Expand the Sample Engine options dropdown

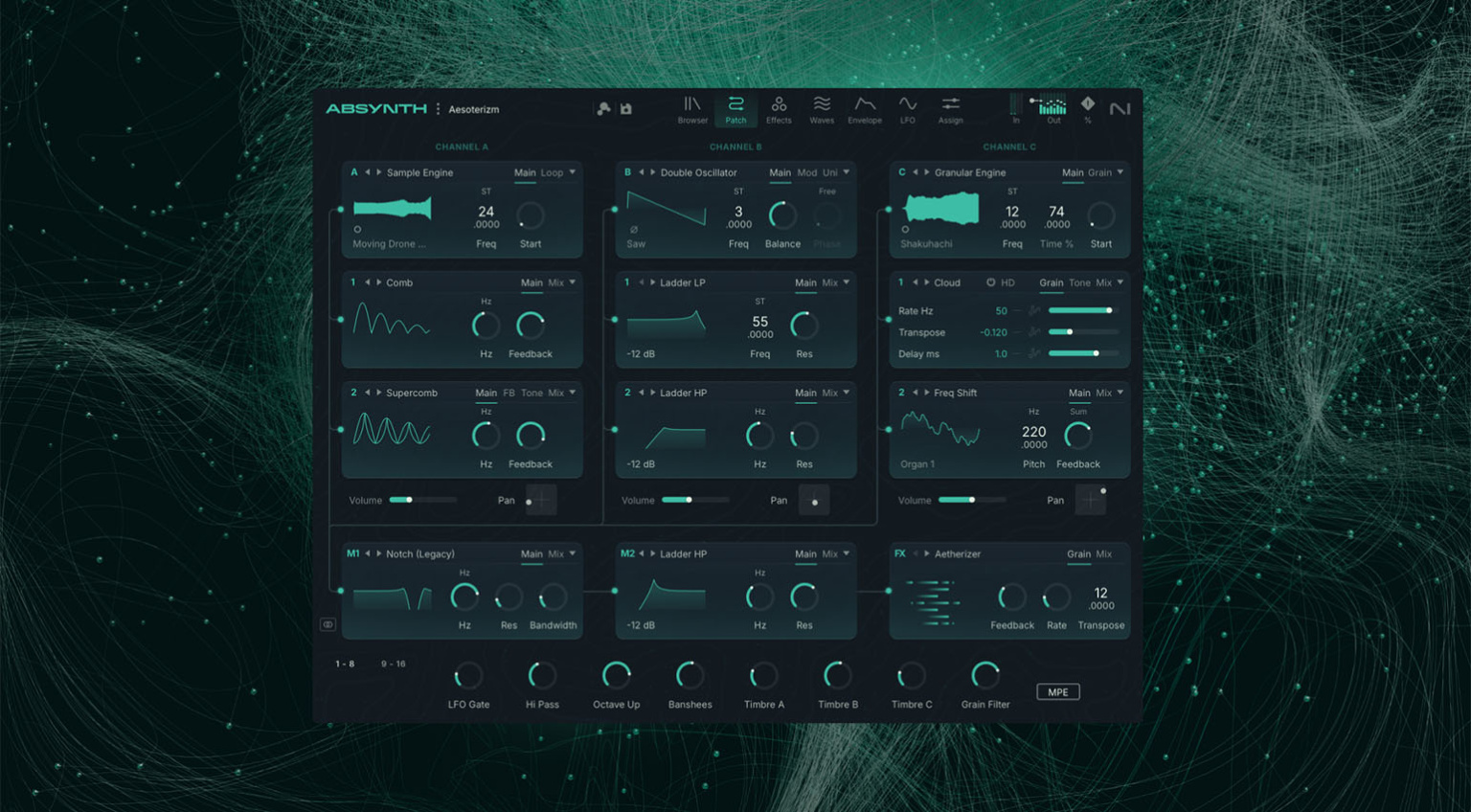point(573,172)
